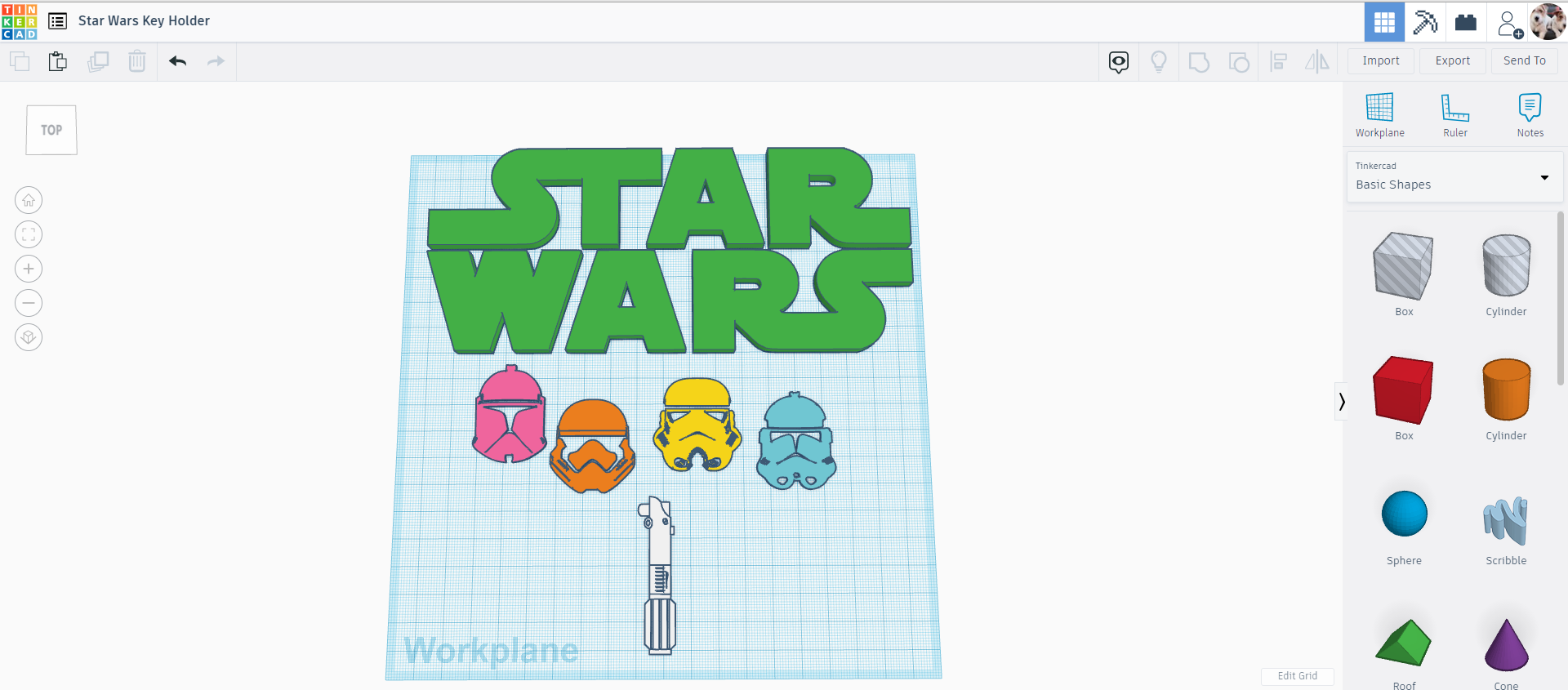Select the Ruler tool
This screenshot has width=1568, height=690.
tap(1455, 115)
